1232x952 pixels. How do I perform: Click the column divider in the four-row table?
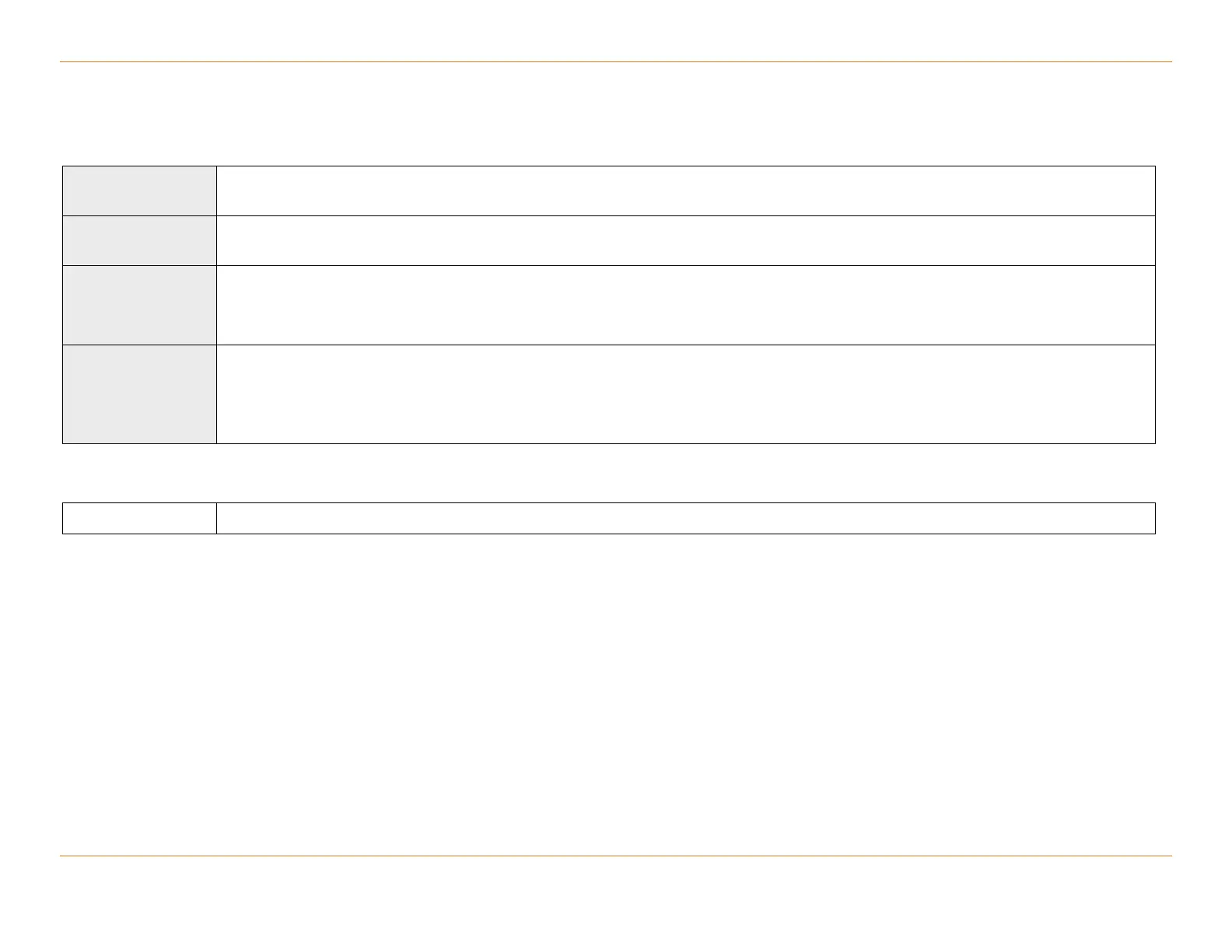point(216,305)
